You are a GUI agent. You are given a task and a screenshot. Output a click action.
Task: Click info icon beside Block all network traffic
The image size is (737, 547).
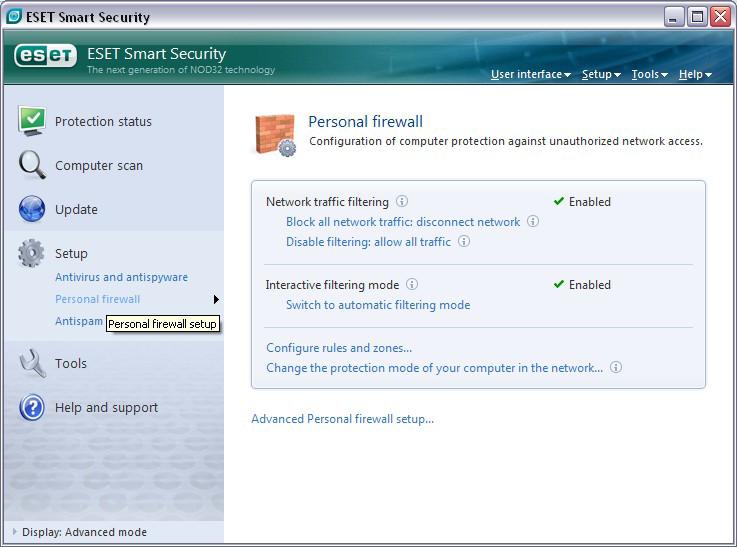click(533, 221)
